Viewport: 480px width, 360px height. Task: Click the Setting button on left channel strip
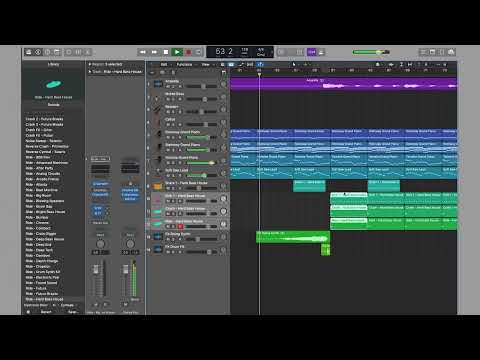coord(100,159)
